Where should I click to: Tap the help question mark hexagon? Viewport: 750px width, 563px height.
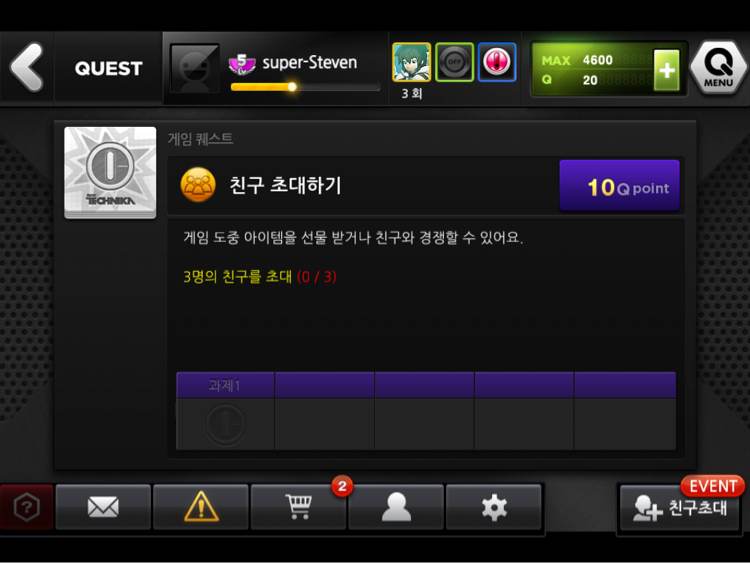pyautogui.click(x=27, y=507)
